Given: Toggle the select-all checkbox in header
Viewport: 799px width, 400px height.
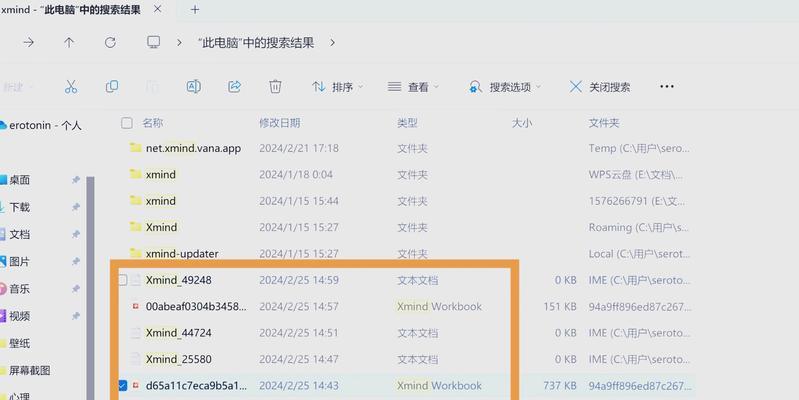Looking at the screenshot, I should (126, 123).
